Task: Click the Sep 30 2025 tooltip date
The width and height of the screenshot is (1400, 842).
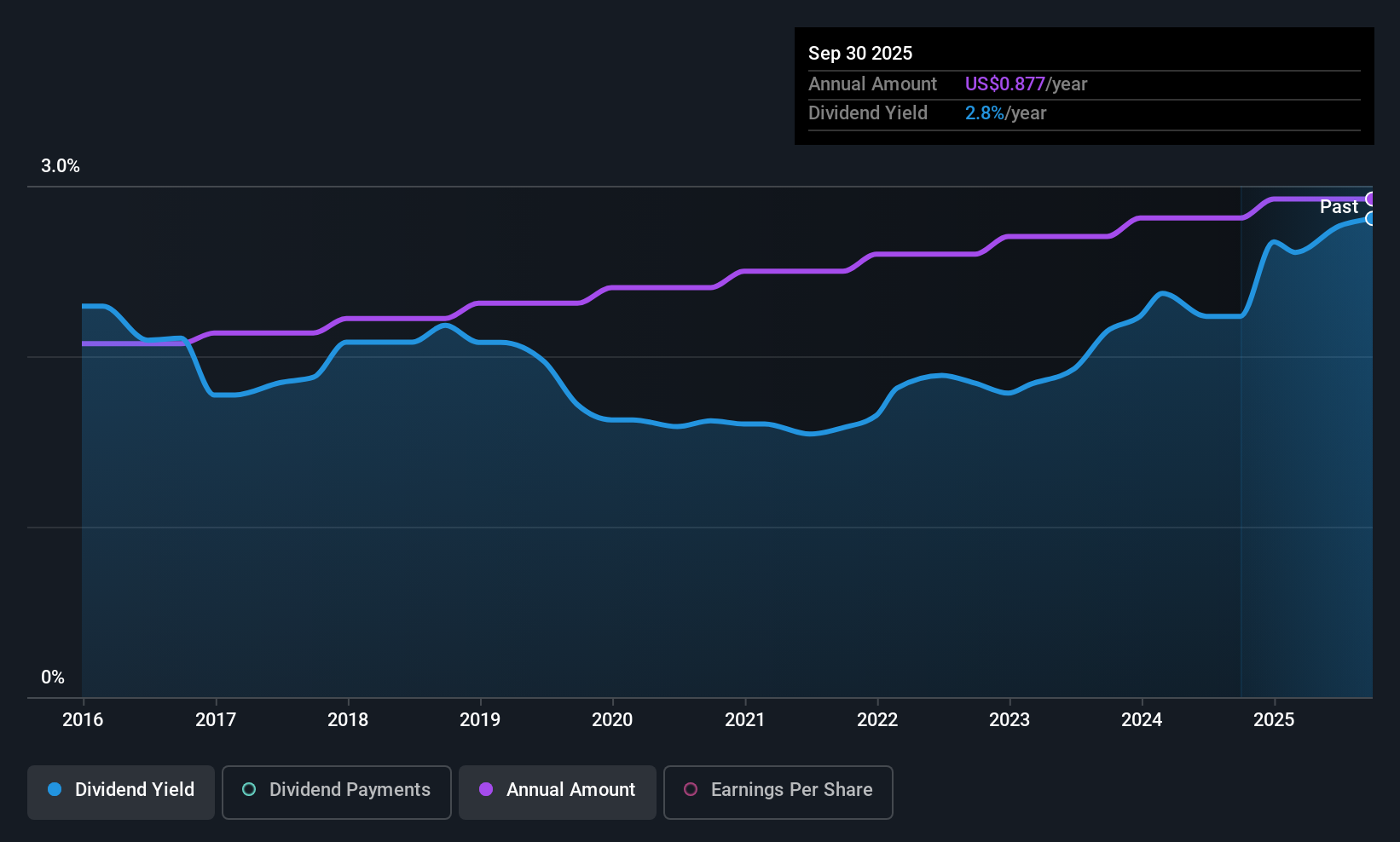Action: point(860,54)
